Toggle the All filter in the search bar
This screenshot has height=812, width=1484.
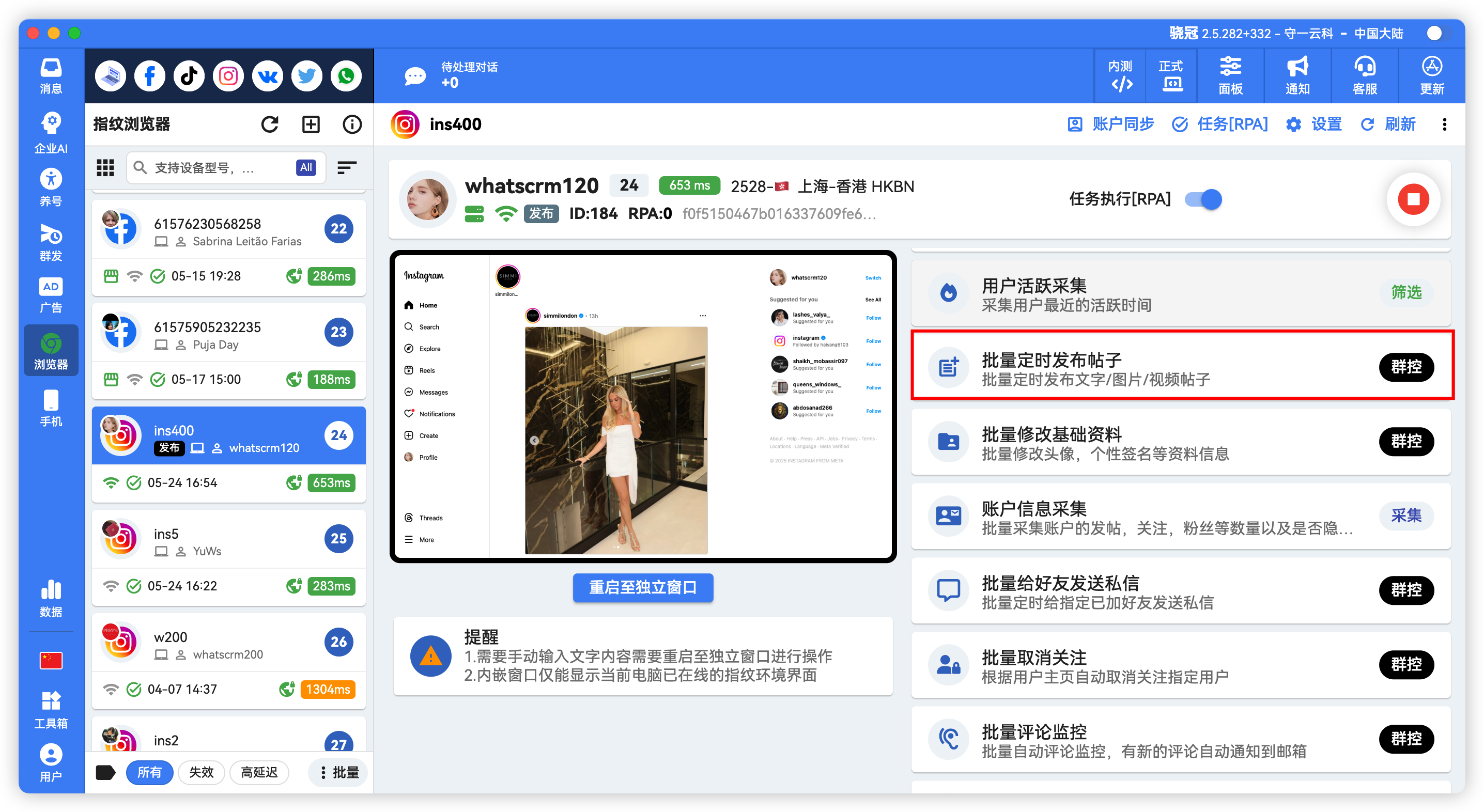click(305, 167)
